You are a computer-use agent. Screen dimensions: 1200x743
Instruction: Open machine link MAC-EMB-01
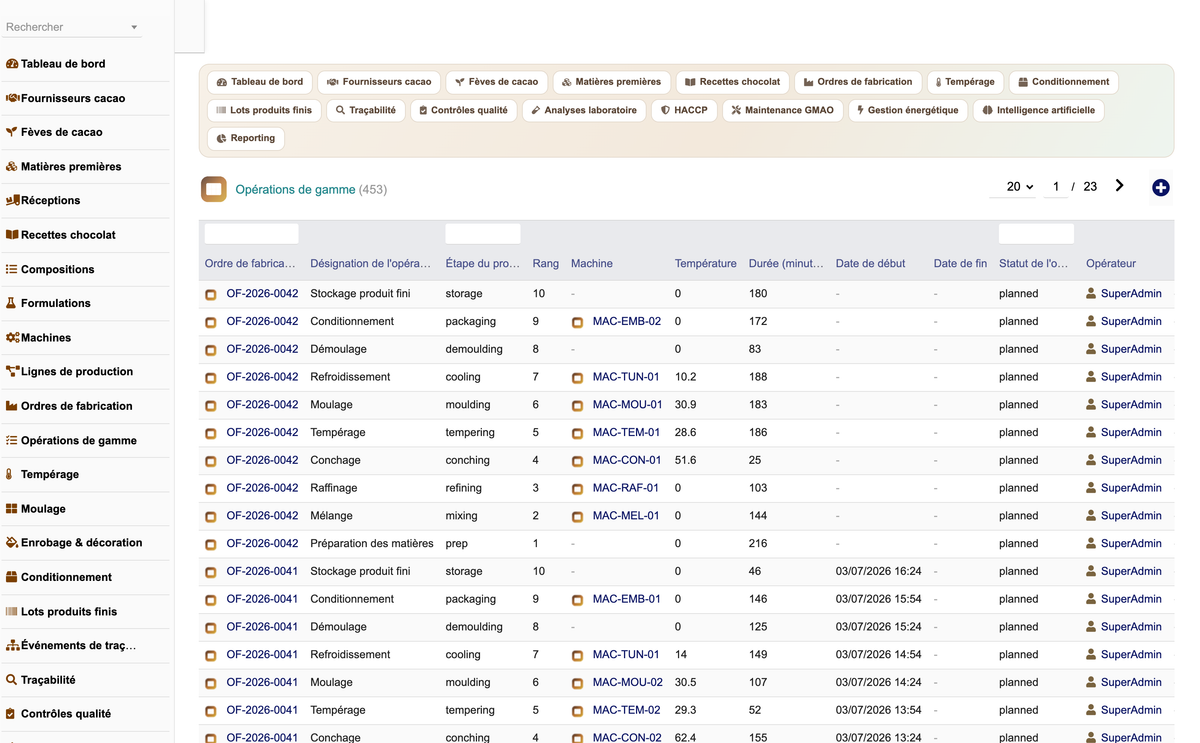point(626,600)
